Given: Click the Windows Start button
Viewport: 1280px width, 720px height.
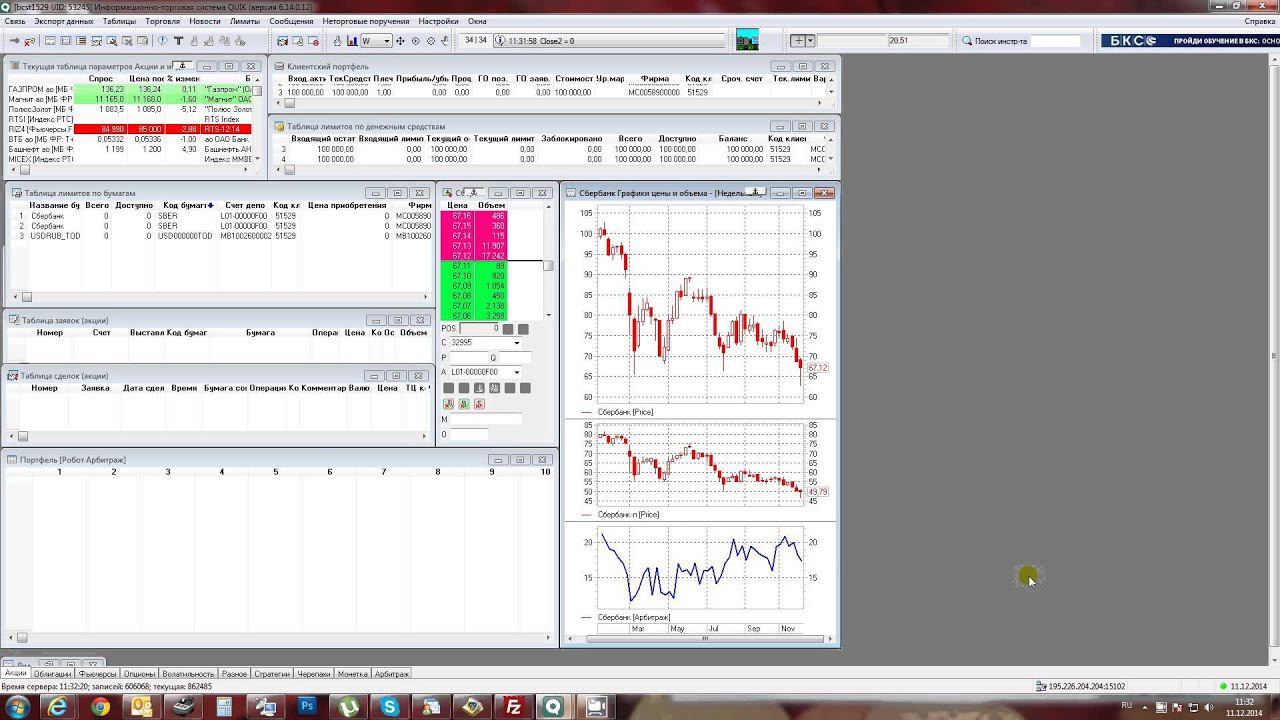Looking at the screenshot, I should [x=17, y=707].
